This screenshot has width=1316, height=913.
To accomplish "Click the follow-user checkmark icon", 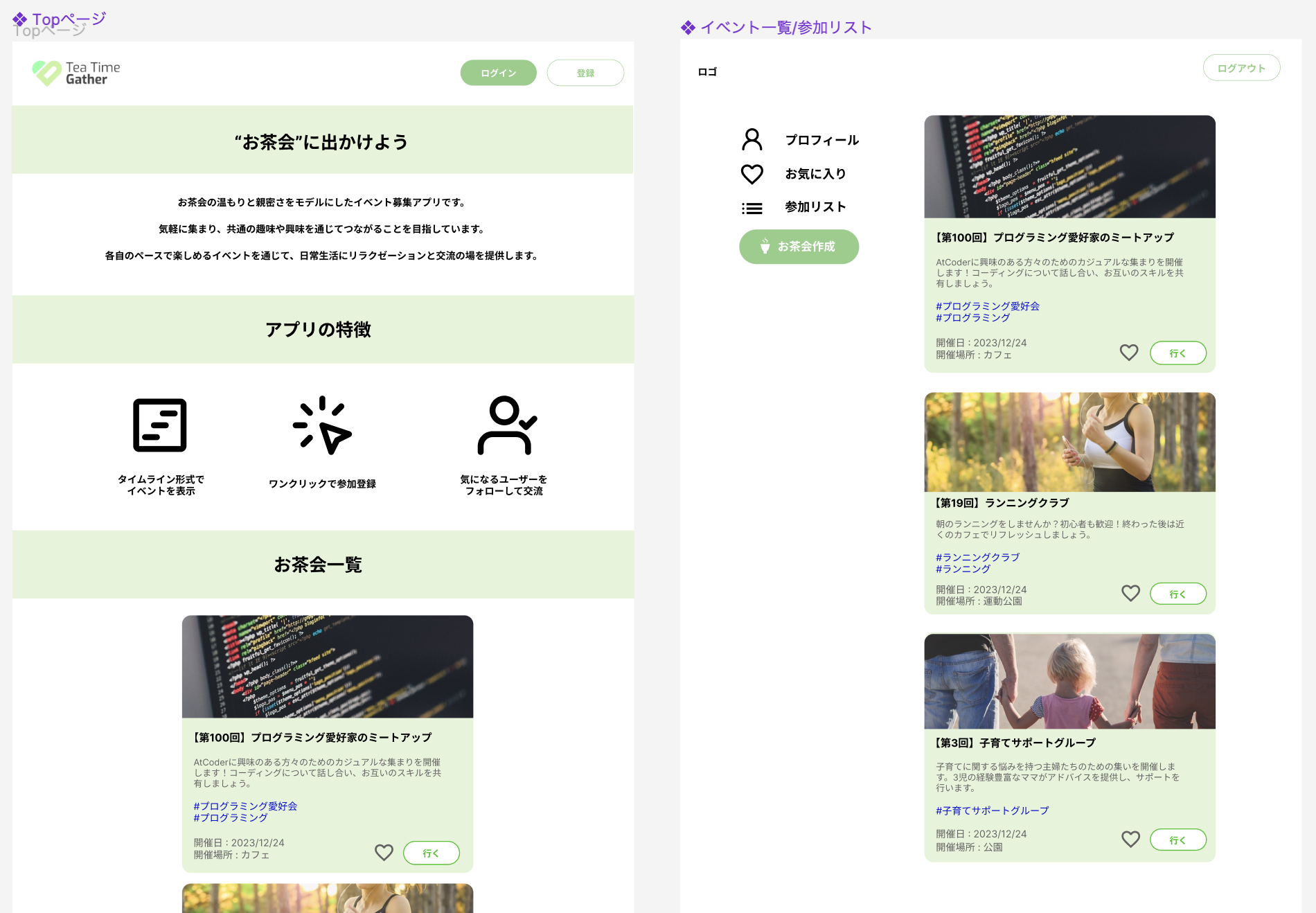I will click(x=506, y=425).
